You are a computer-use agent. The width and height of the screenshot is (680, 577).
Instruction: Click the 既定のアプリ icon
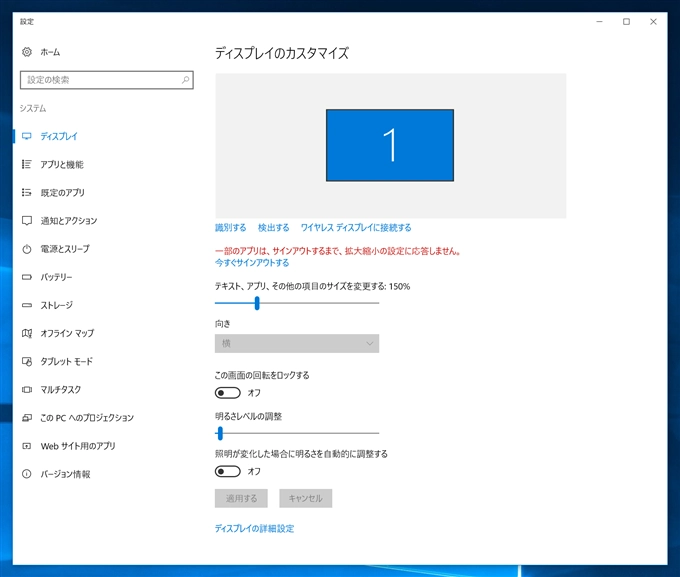click(27, 193)
